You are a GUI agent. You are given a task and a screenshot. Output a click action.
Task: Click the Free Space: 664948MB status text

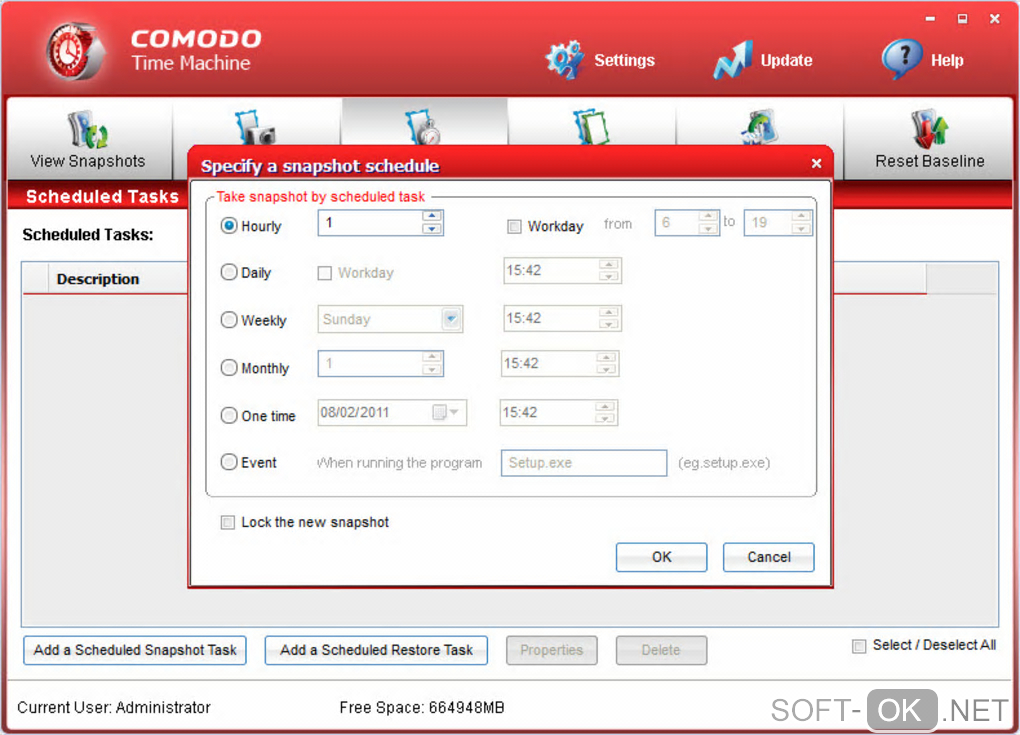coord(422,707)
